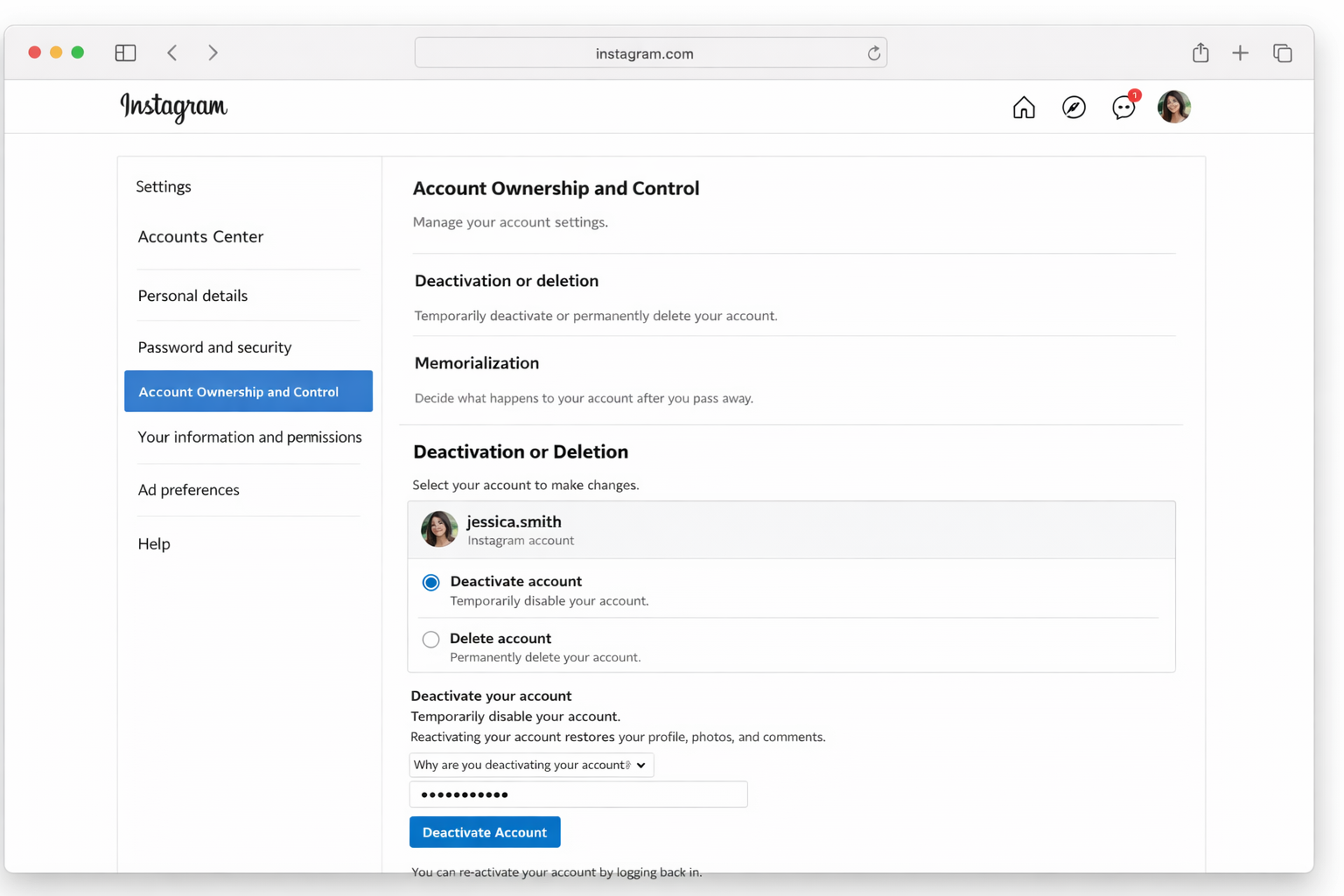Viewport: 1344px width, 896px height.
Task: Click the Instagram logo
Action: (172, 107)
